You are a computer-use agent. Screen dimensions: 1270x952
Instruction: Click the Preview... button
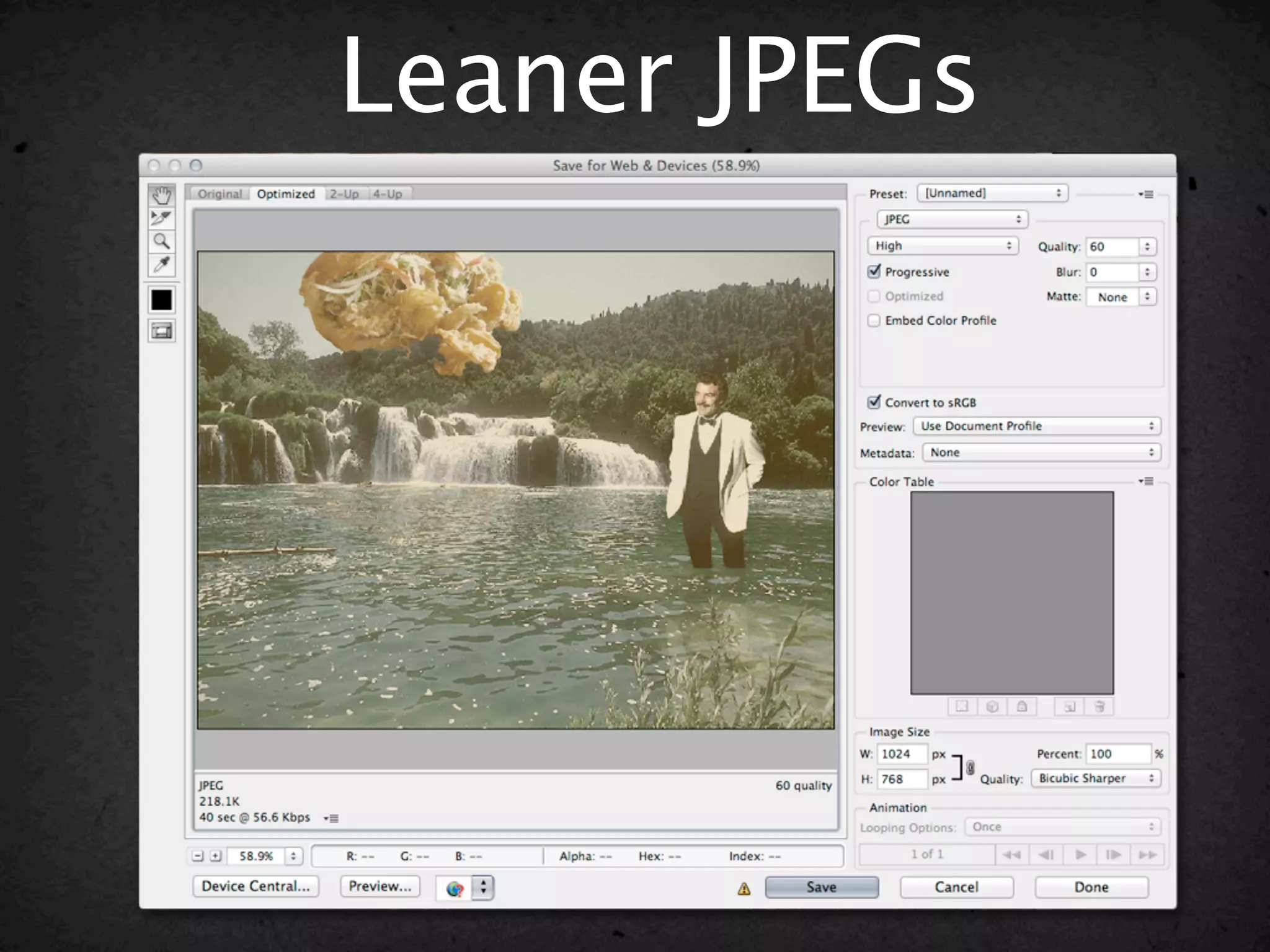tap(380, 886)
